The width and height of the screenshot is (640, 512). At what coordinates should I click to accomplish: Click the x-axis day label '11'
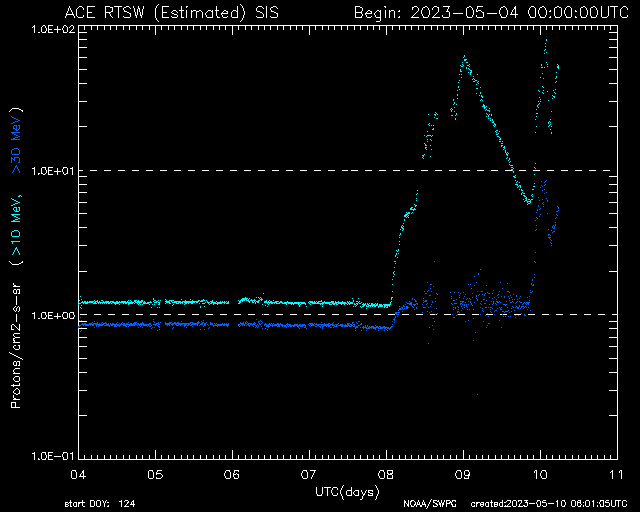[x=617, y=474]
